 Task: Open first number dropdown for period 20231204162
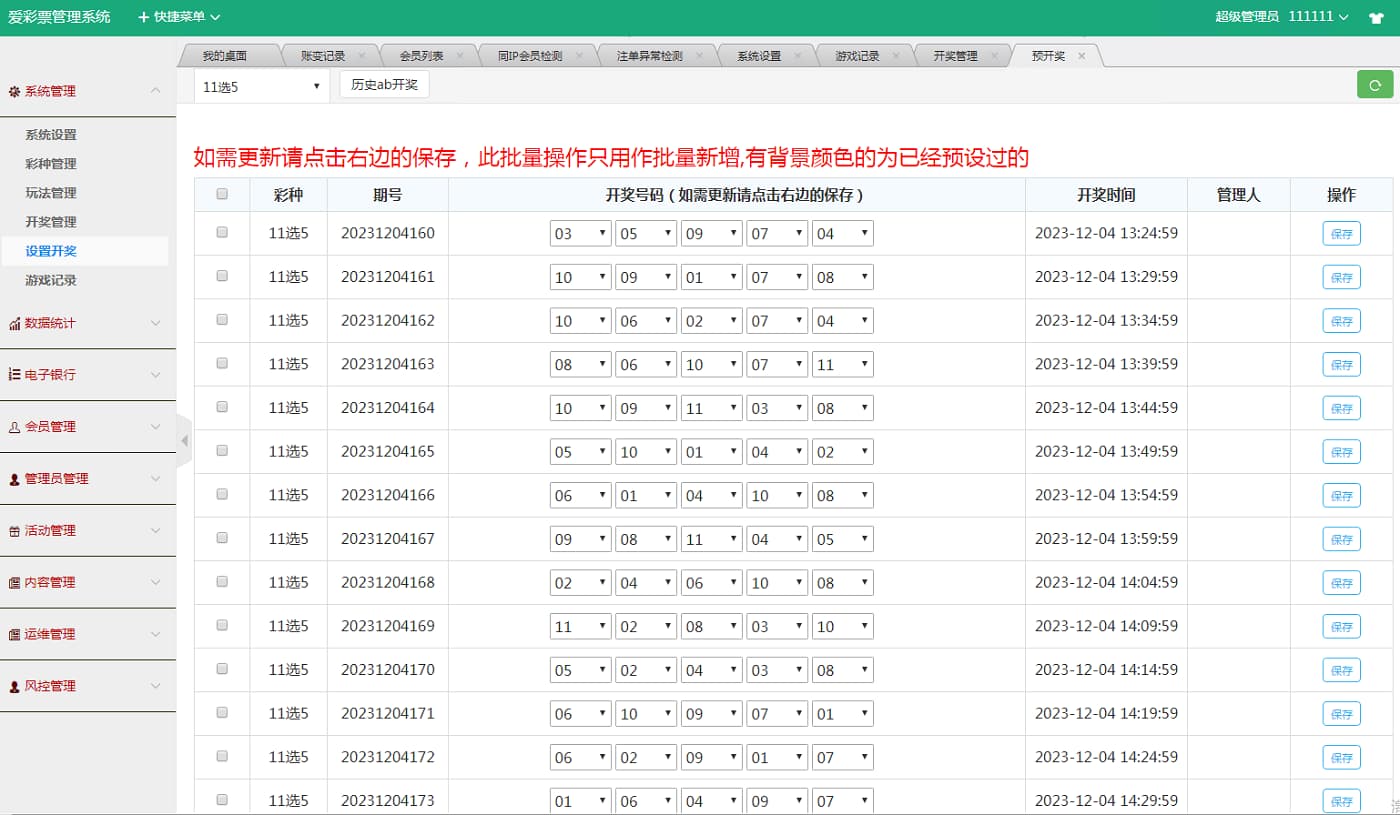[x=580, y=321]
